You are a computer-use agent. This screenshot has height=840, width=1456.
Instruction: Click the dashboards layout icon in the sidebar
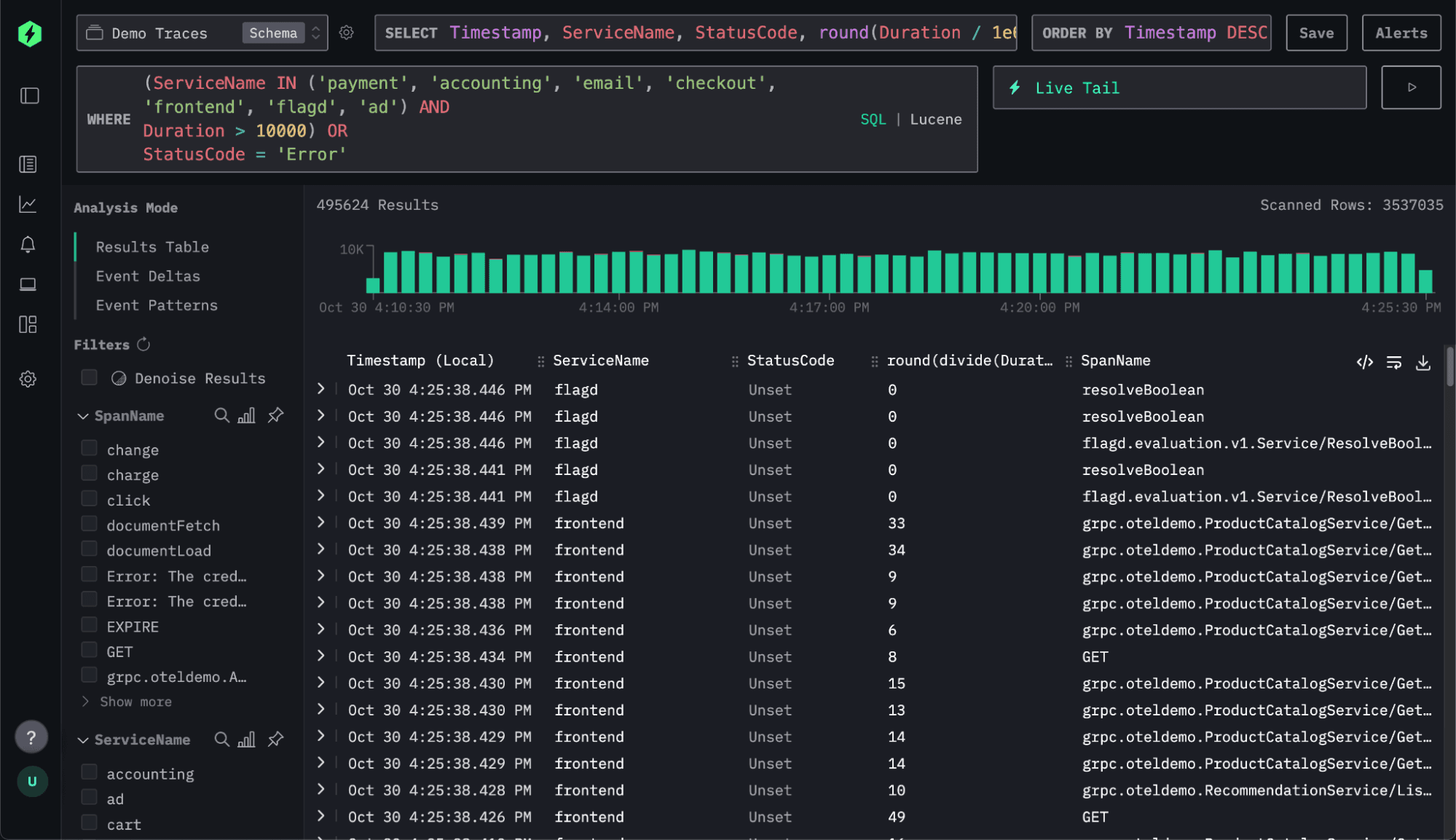pyautogui.click(x=28, y=324)
